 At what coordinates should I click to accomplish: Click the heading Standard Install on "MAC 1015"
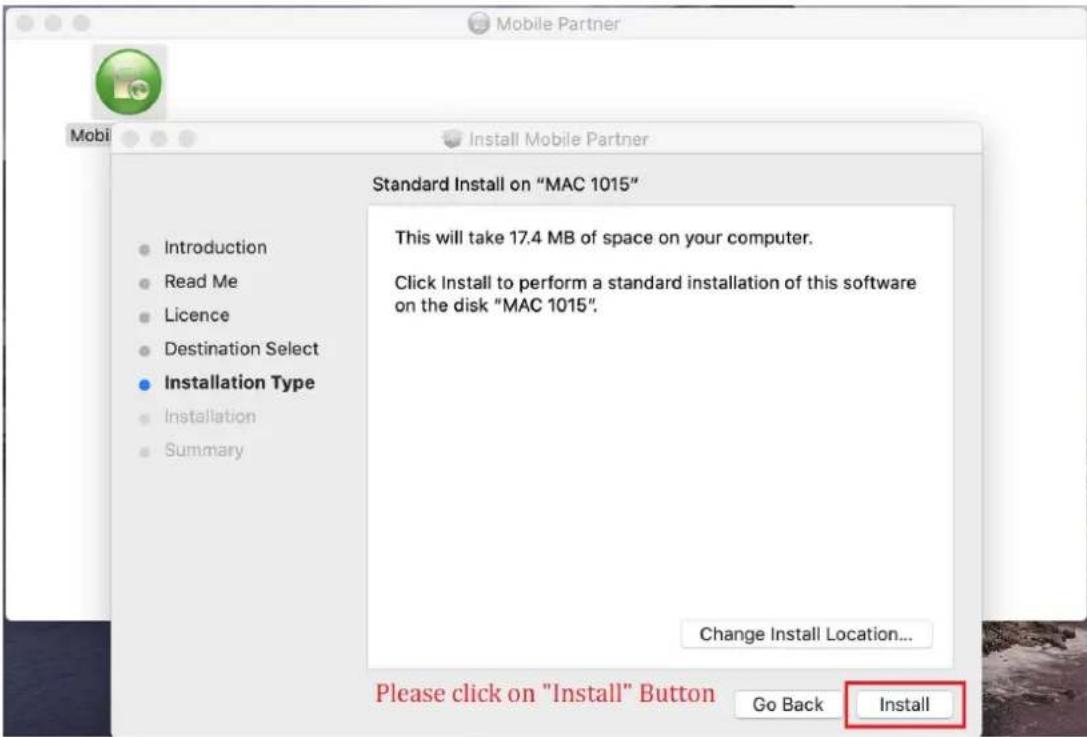(505, 185)
